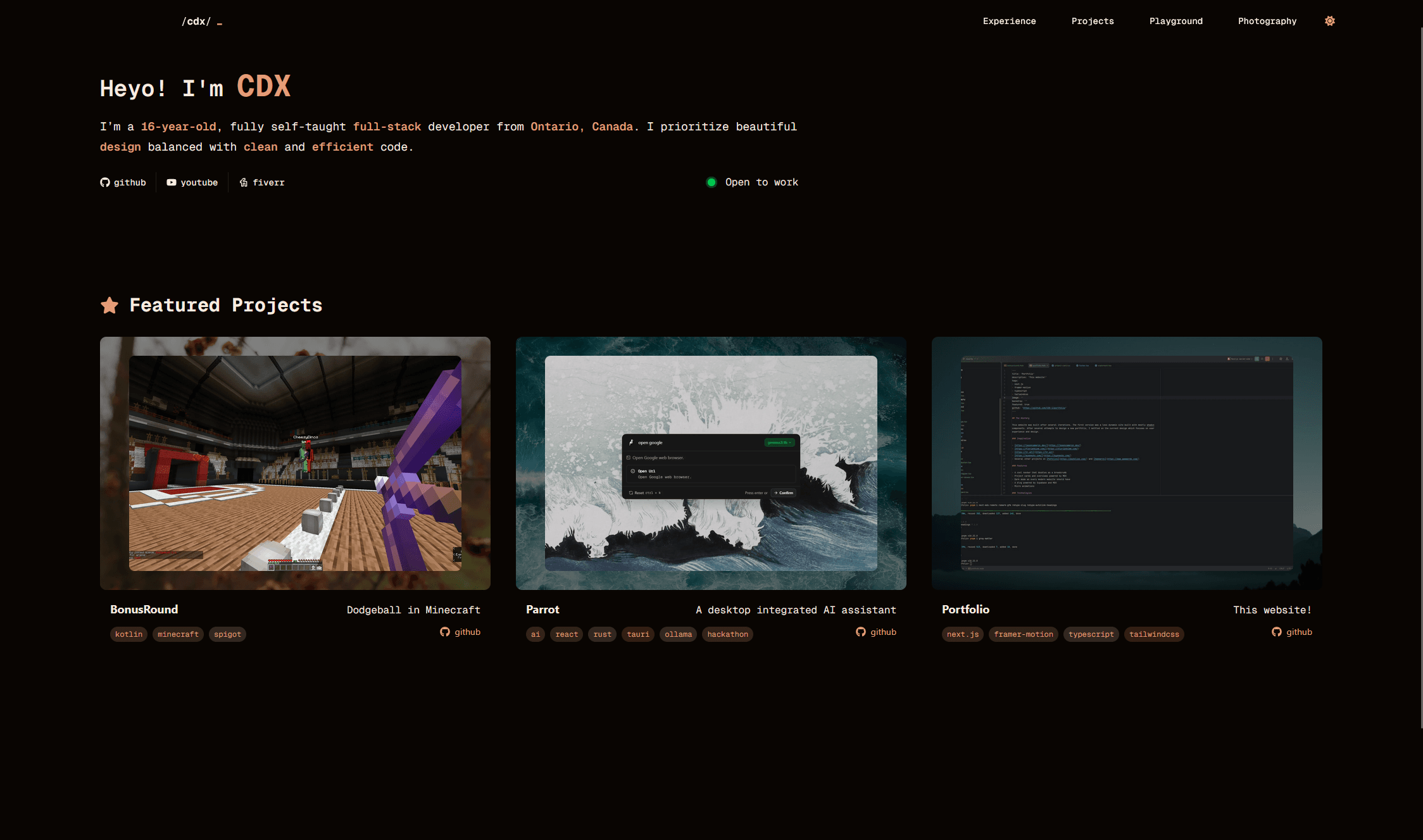Click the star icon beside Featured Projects
Image resolution: width=1423 pixels, height=840 pixels.
pyautogui.click(x=110, y=305)
